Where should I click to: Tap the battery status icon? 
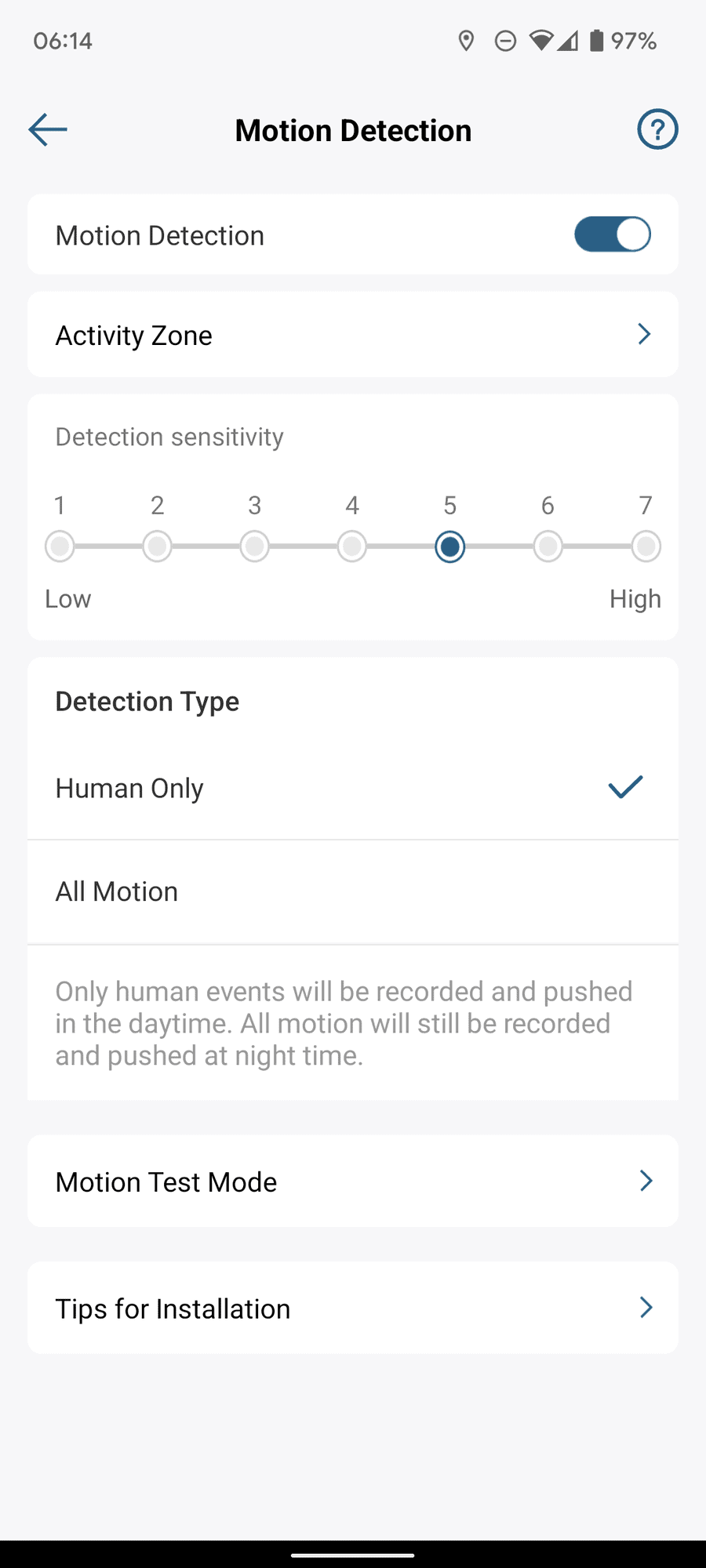click(597, 41)
